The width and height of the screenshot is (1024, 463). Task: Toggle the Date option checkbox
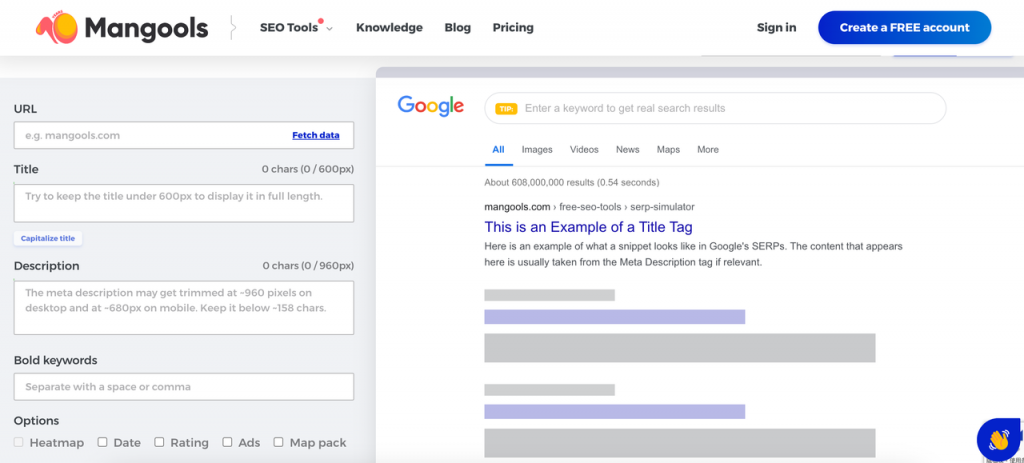coord(103,442)
